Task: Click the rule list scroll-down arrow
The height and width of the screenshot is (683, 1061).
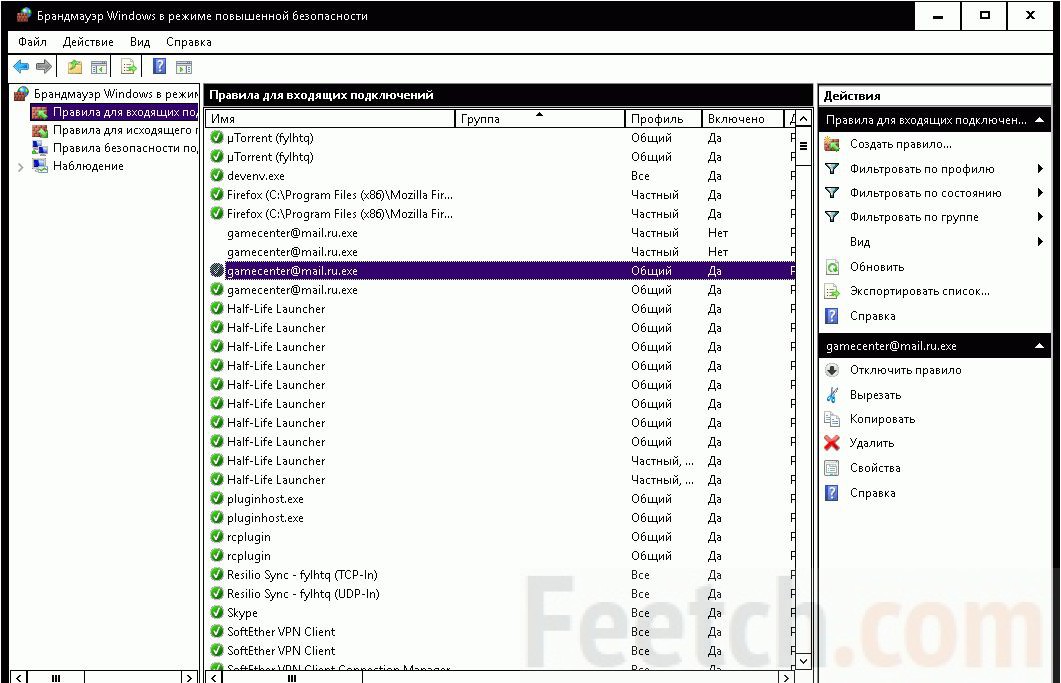Action: click(x=803, y=661)
